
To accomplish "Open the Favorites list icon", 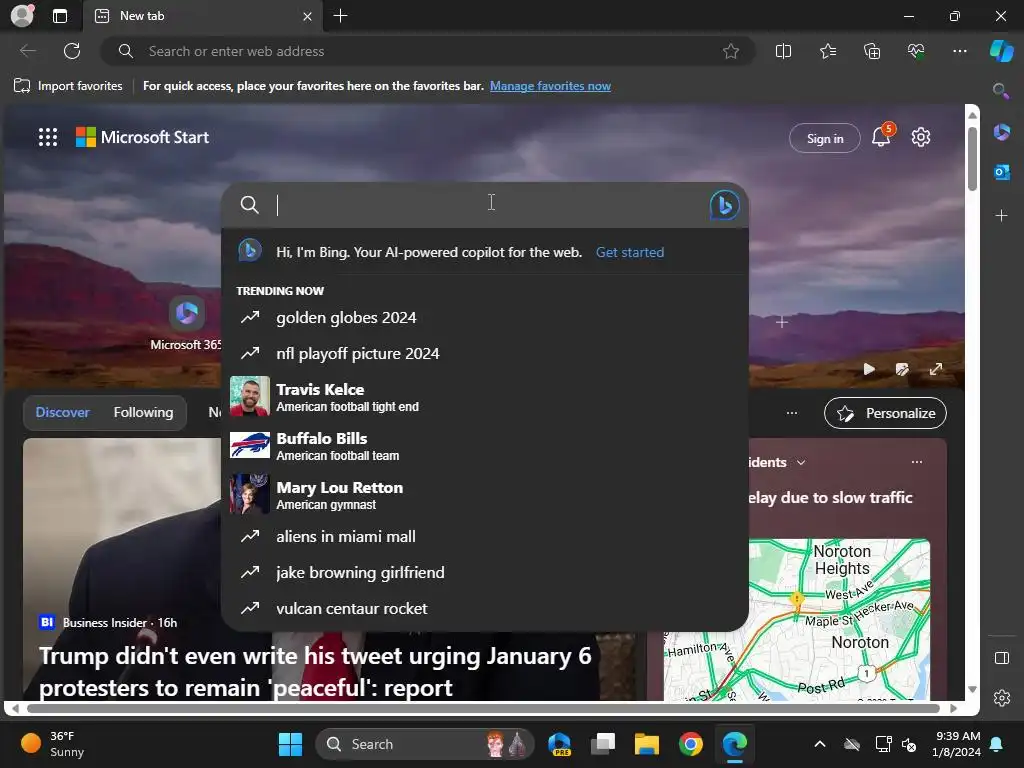I will click(x=827, y=51).
